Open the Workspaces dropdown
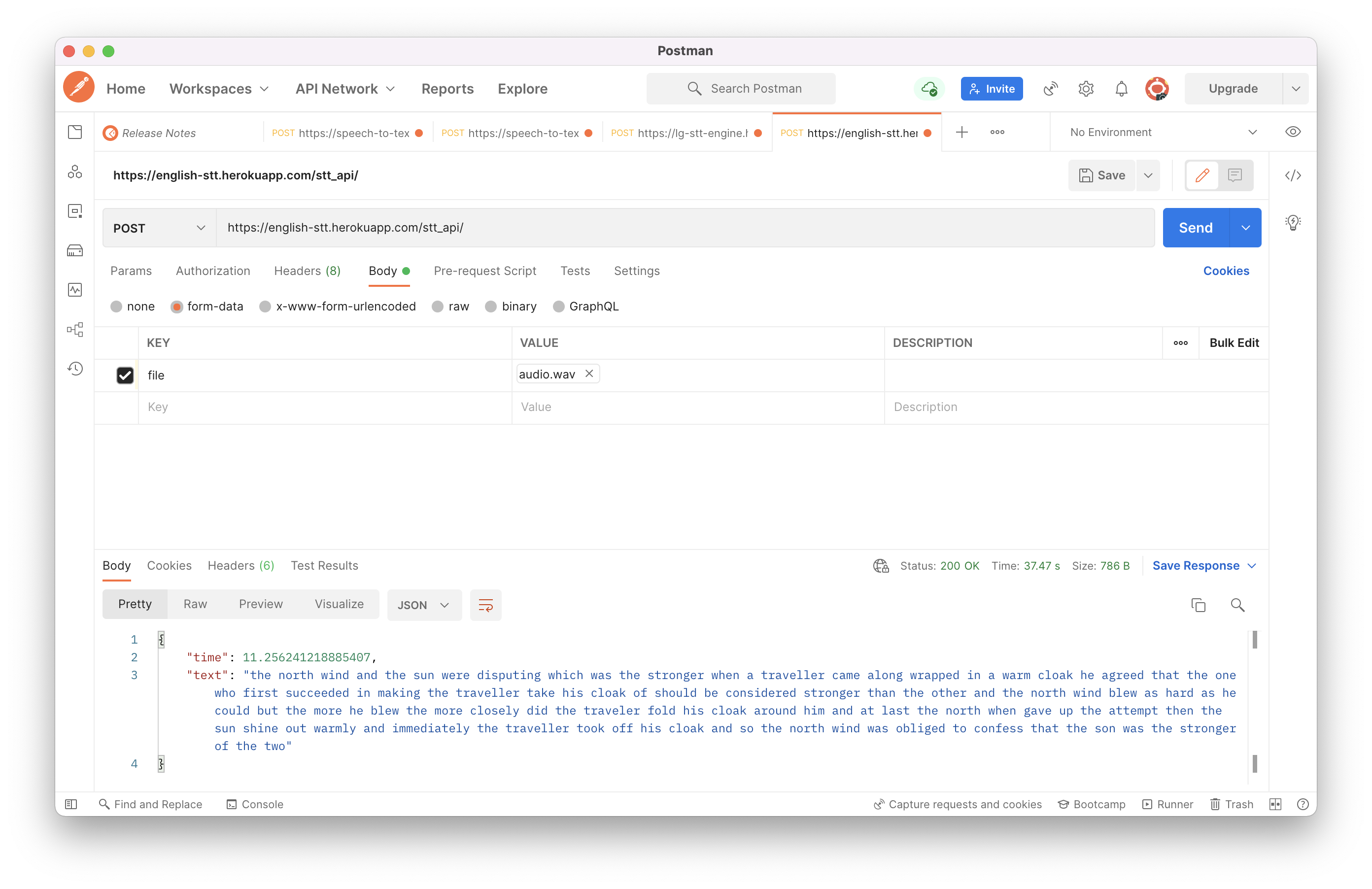The image size is (1372, 889). coord(219,89)
